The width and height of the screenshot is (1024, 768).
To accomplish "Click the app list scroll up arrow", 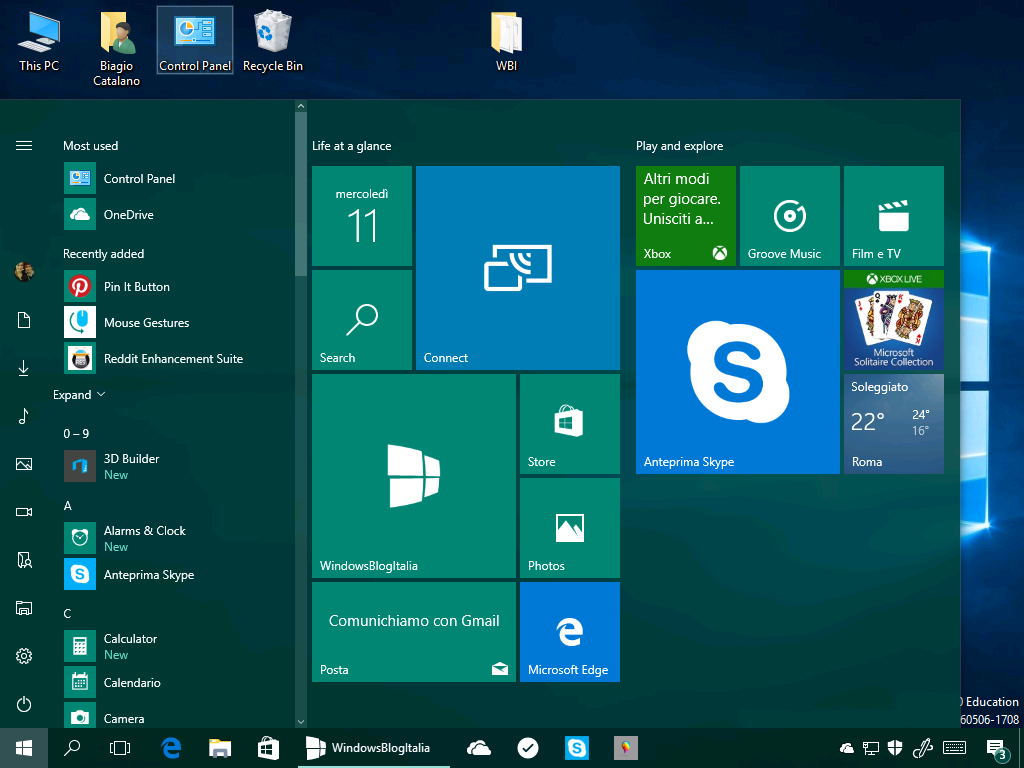I will [x=300, y=106].
